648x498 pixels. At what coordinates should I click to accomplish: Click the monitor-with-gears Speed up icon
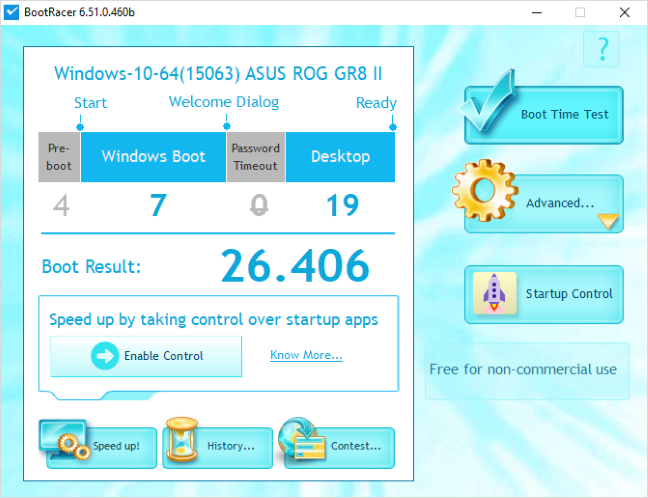coord(64,440)
